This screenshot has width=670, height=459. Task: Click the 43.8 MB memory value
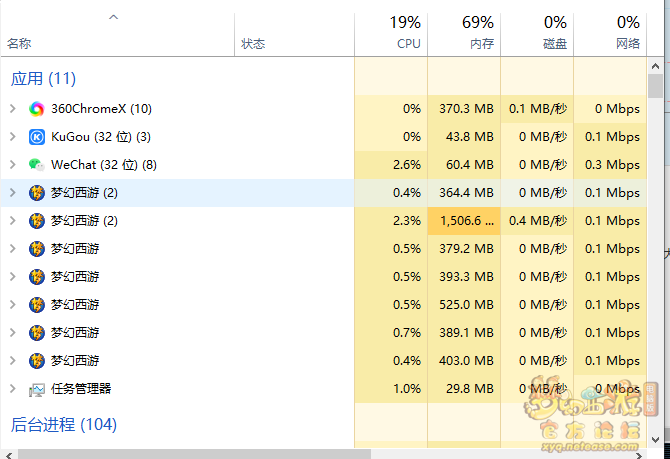tap(470, 137)
